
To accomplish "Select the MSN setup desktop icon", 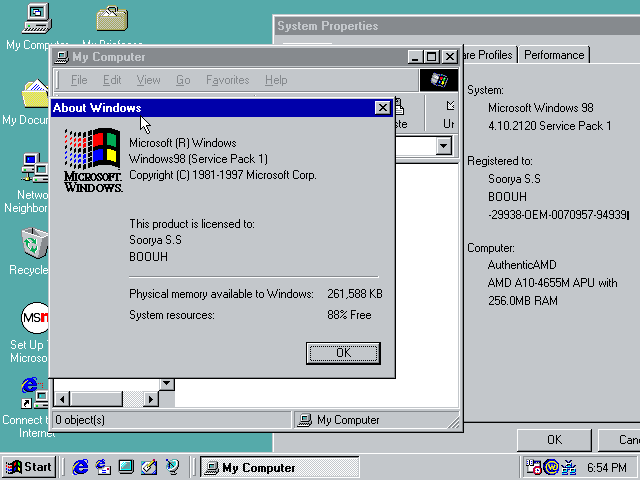I will 35,318.
